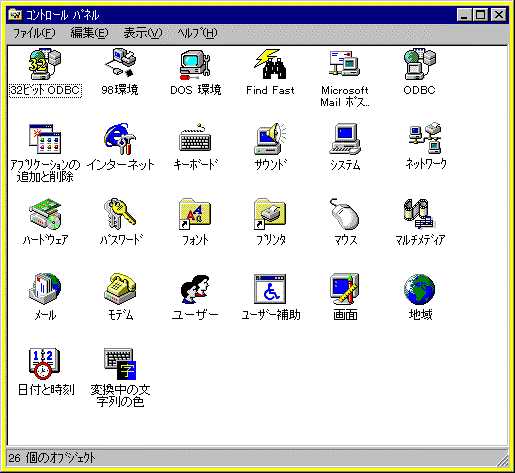
Task: Select the 画面 display icon
Action: 345,289
